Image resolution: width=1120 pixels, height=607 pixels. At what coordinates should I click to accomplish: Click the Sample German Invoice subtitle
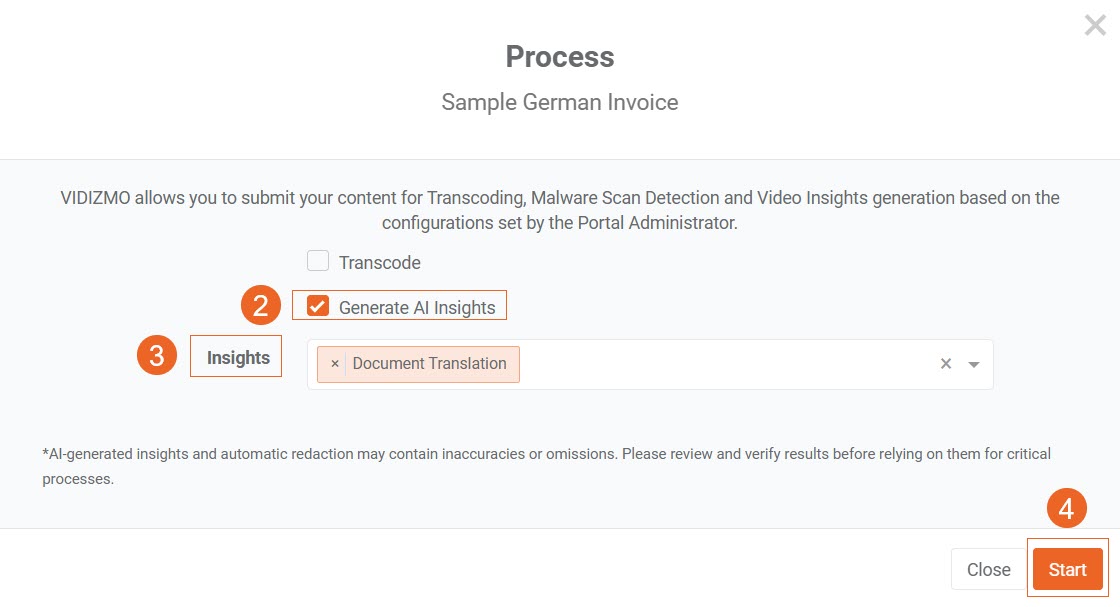click(560, 102)
